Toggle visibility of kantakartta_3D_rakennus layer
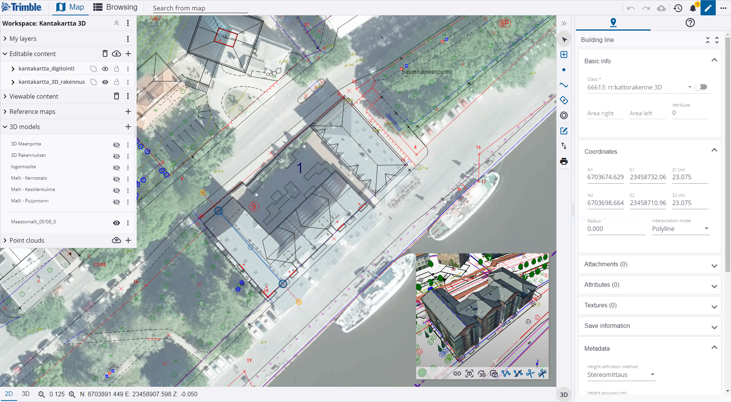 click(x=105, y=82)
